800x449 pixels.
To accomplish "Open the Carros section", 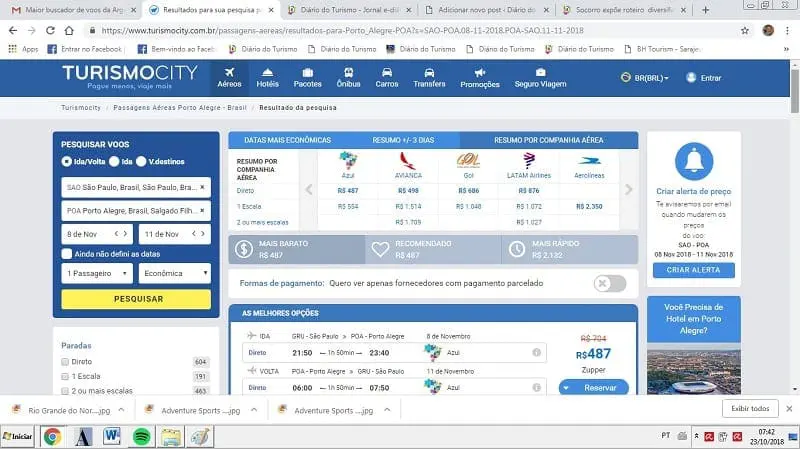I will pos(387,78).
